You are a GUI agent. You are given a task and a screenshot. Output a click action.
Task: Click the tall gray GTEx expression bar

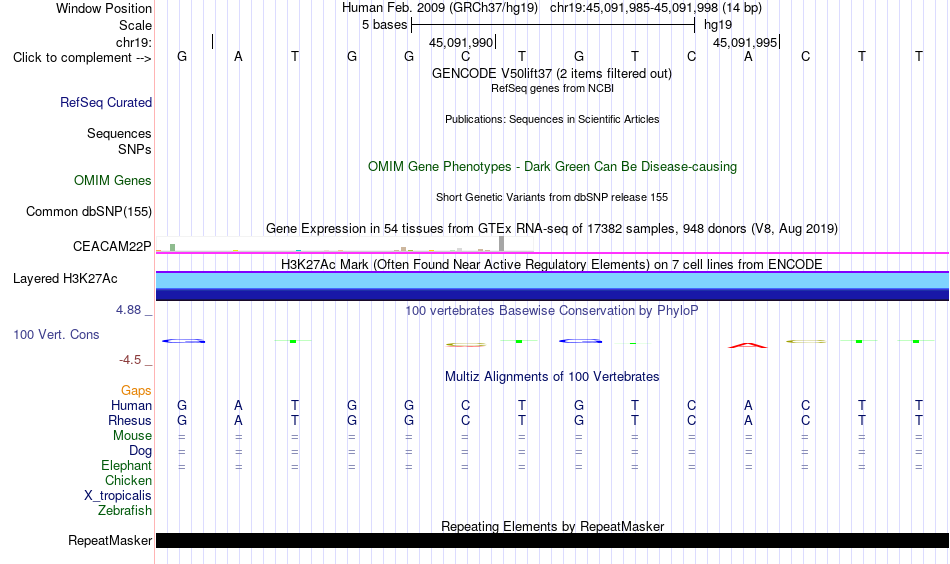[x=502, y=244]
